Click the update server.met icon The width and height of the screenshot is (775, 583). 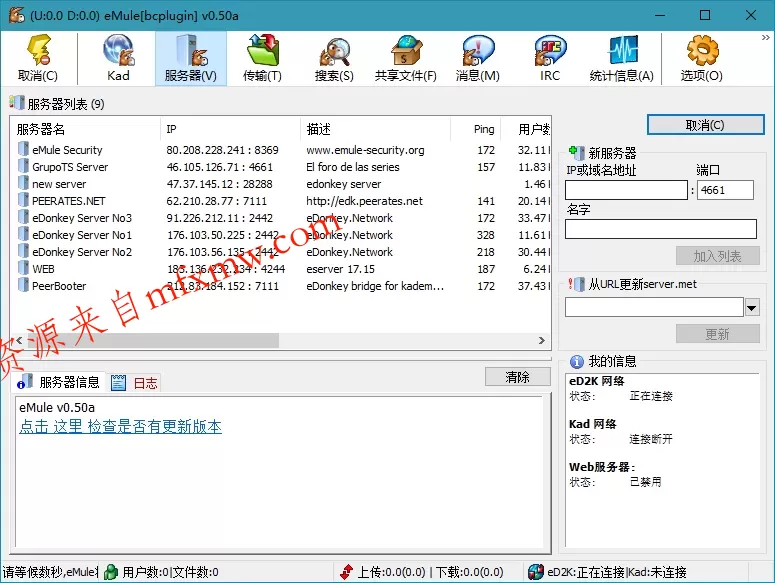click(576, 284)
